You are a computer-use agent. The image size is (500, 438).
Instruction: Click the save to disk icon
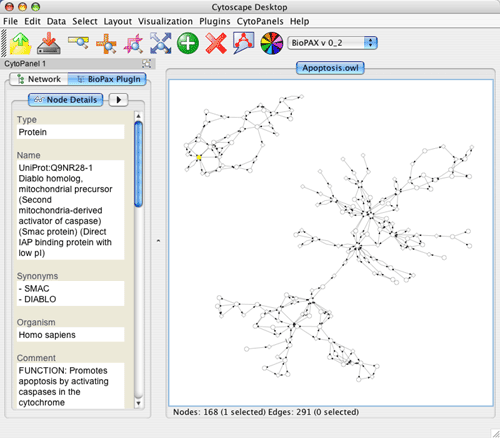click(x=49, y=43)
